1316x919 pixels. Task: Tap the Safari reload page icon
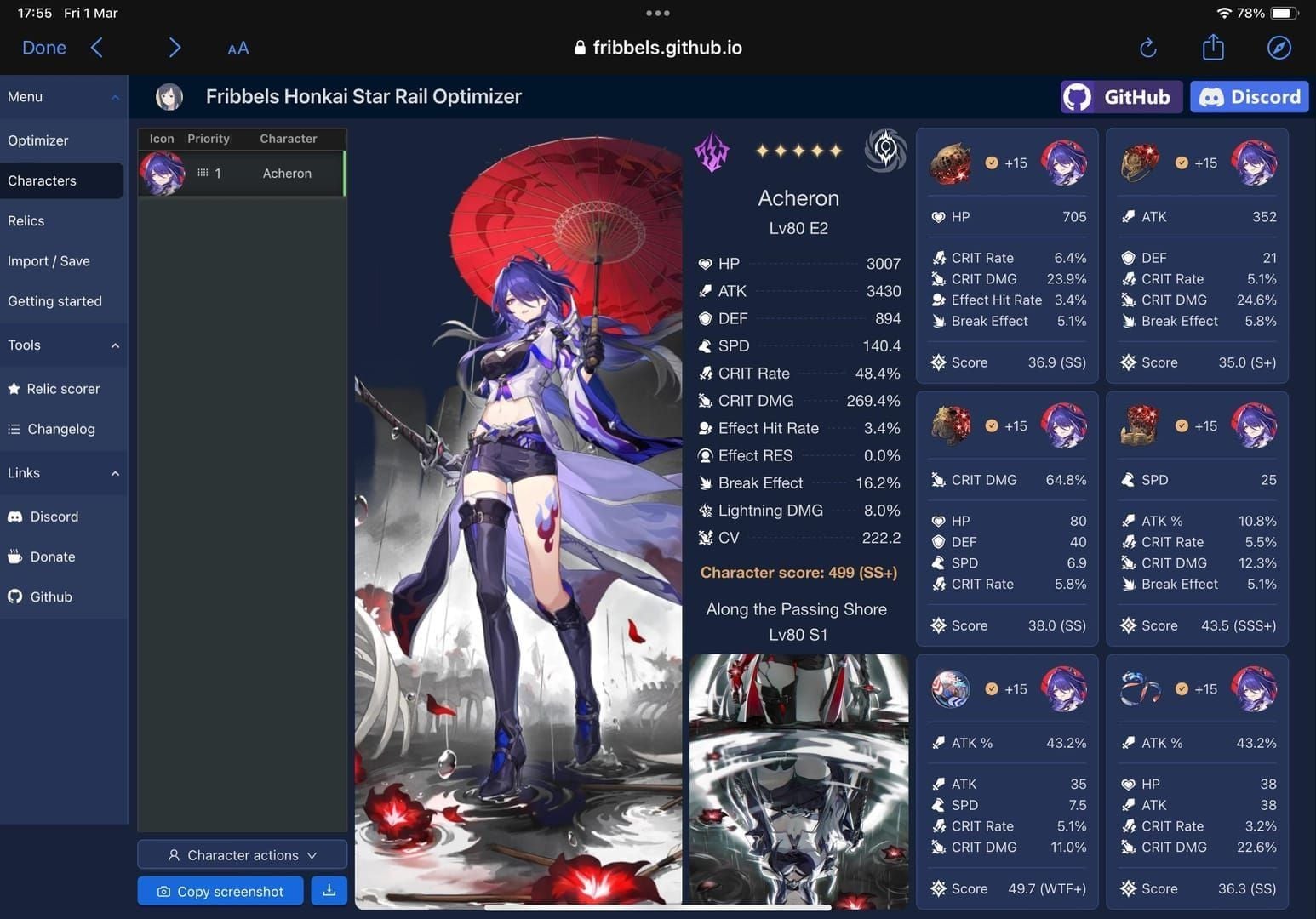[x=1147, y=48]
